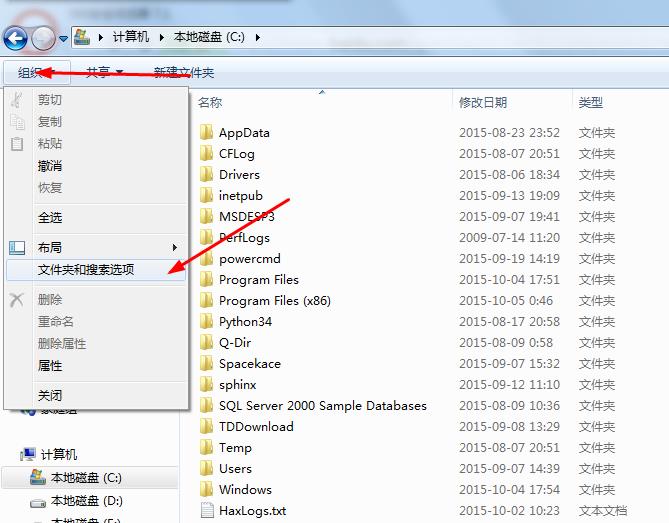Image resolution: width=669 pixels, height=523 pixels.
Task: Click 本地磁盘 (C:) in the address bar path
Action: pos(209,37)
